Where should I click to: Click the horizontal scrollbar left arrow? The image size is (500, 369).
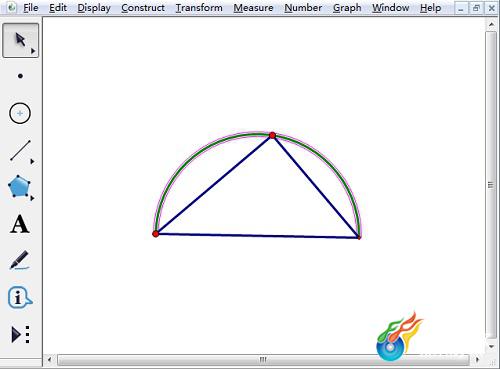coord(49,360)
